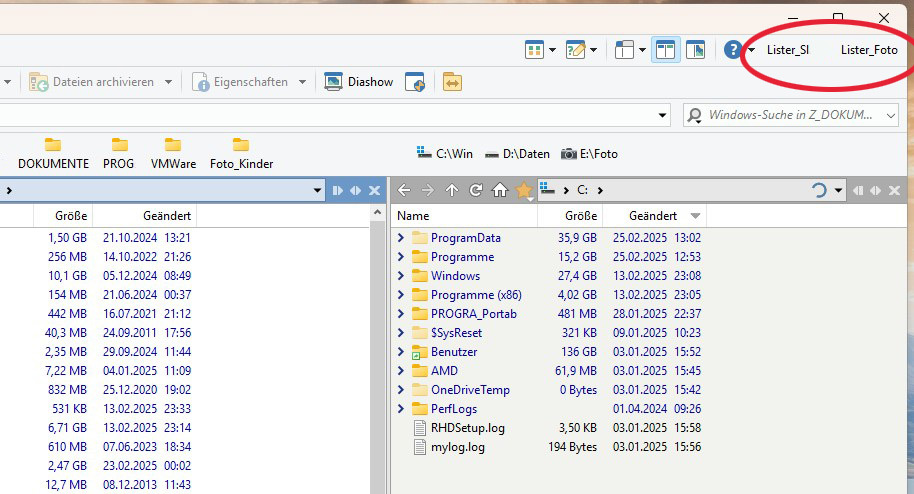914x494 pixels.
Task: Go forward in right pane
Action: [428, 190]
